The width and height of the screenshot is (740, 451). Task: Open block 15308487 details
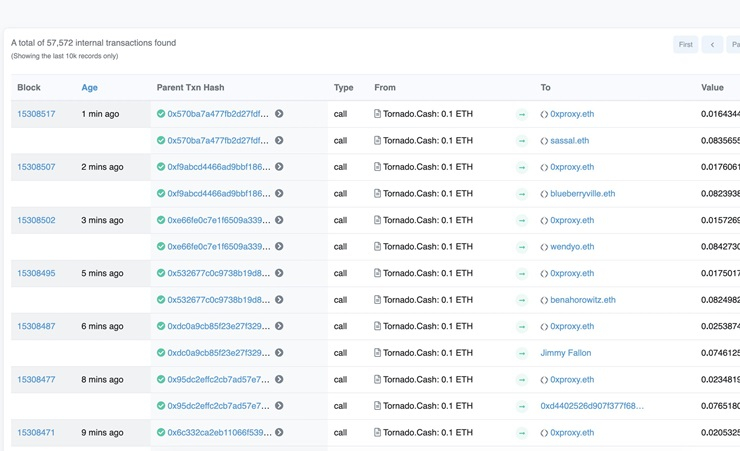[36, 326]
